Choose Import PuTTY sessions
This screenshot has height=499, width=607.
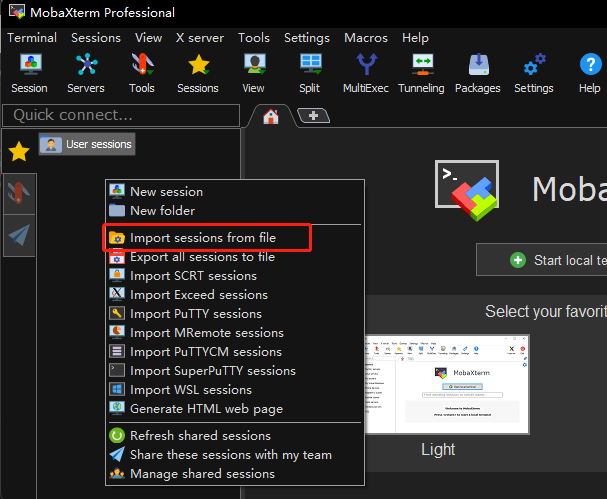pyautogui.click(x=235, y=314)
